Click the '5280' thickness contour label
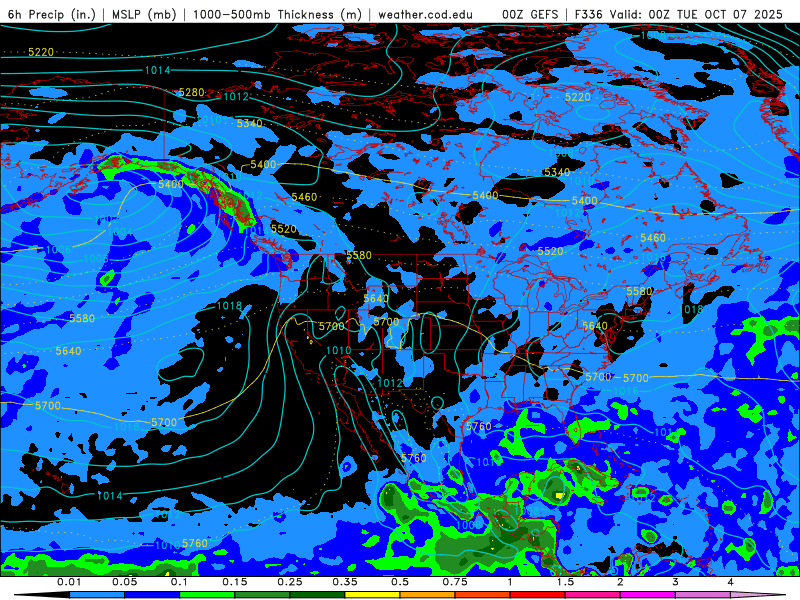This screenshot has height=600, width=800. pyautogui.click(x=191, y=92)
